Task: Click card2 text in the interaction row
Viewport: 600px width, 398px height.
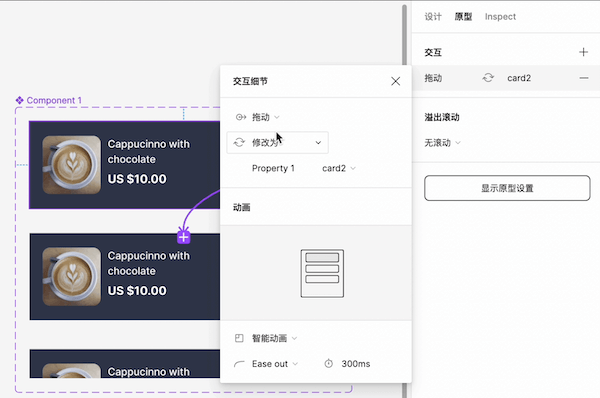Action: coord(519,78)
